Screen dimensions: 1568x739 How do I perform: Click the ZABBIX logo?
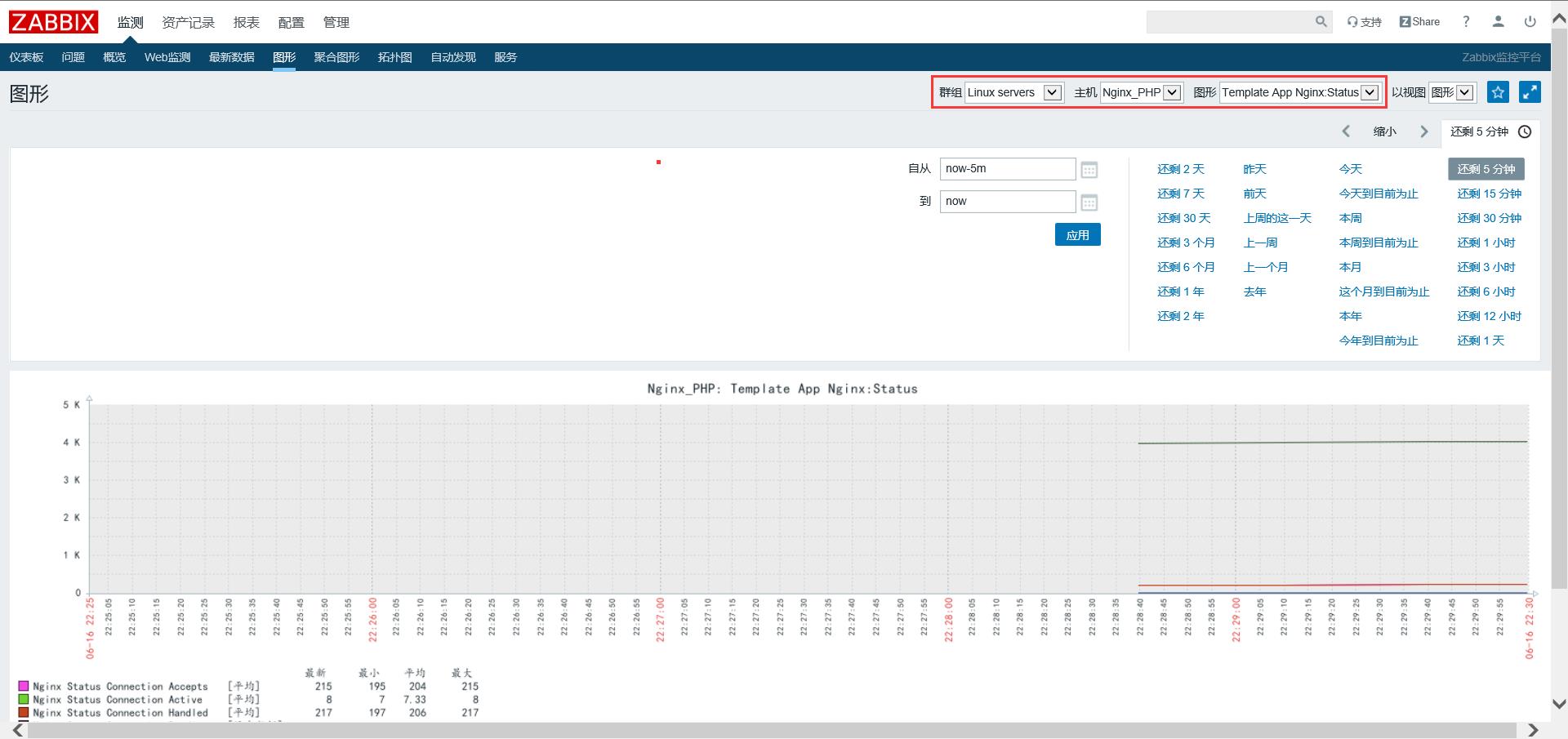pyautogui.click(x=54, y=22)
